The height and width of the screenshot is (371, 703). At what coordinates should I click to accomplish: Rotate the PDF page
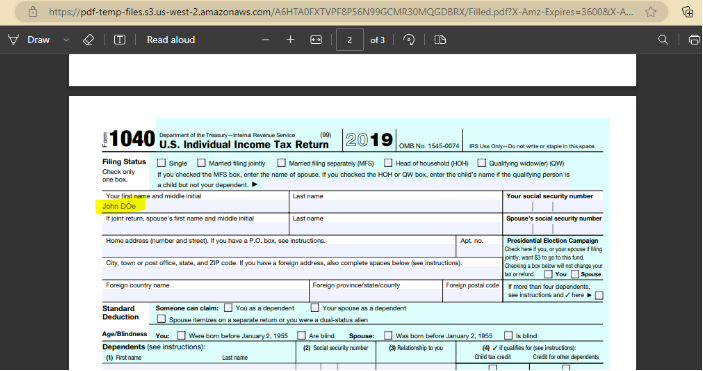pyautogui.click(x=408, y=40)
